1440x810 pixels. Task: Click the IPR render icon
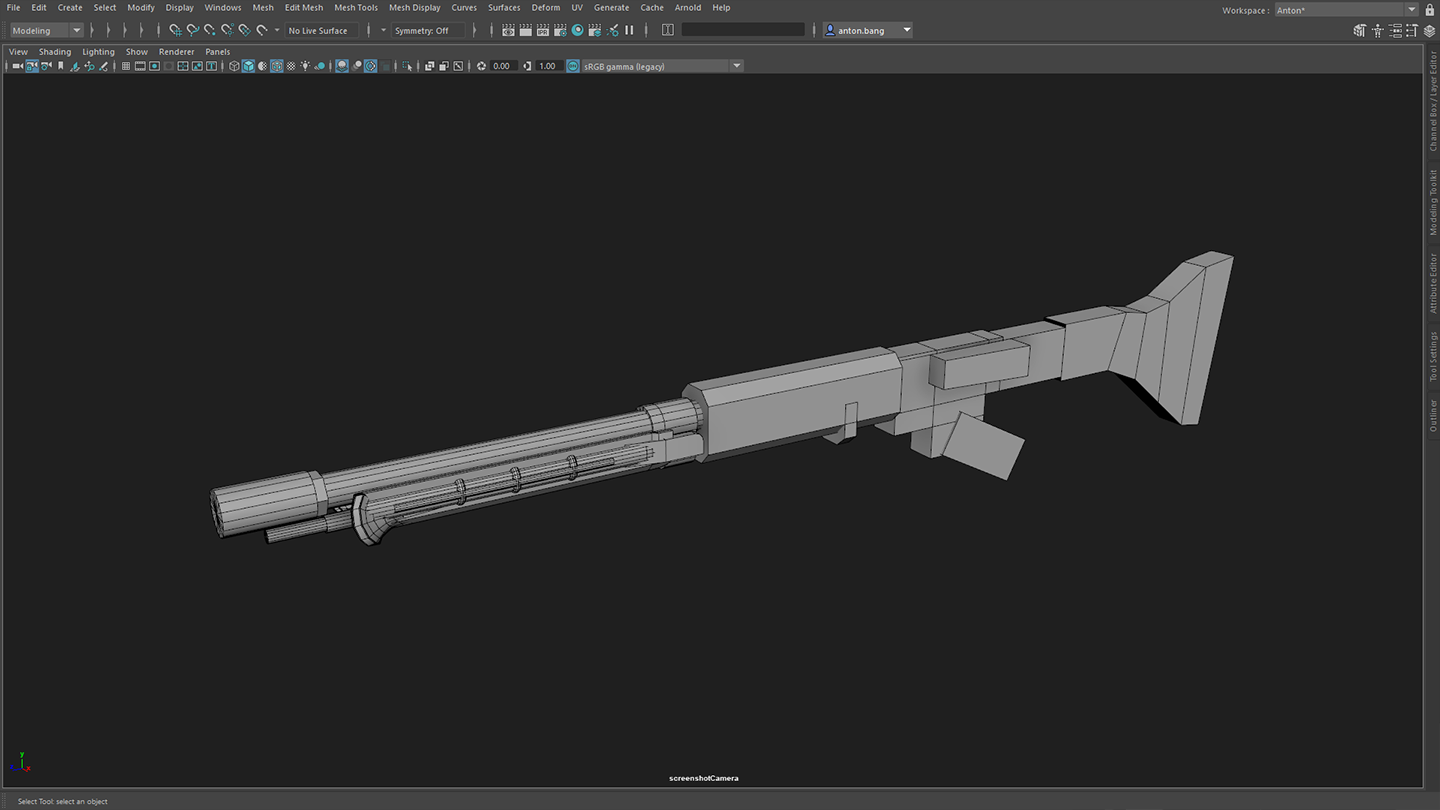tap(543, 30)
